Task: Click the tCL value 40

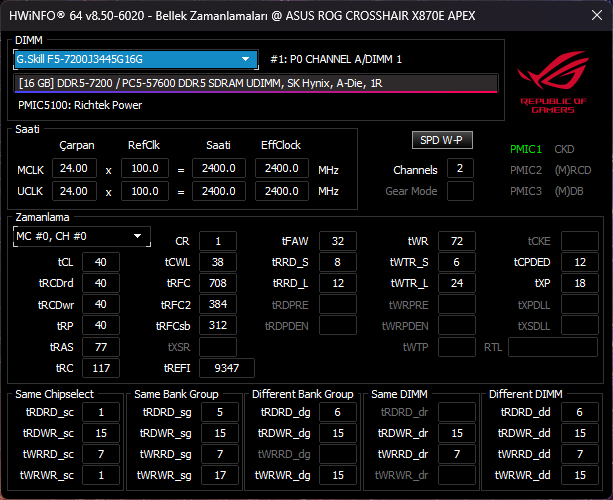Action: tap(100, 262)
